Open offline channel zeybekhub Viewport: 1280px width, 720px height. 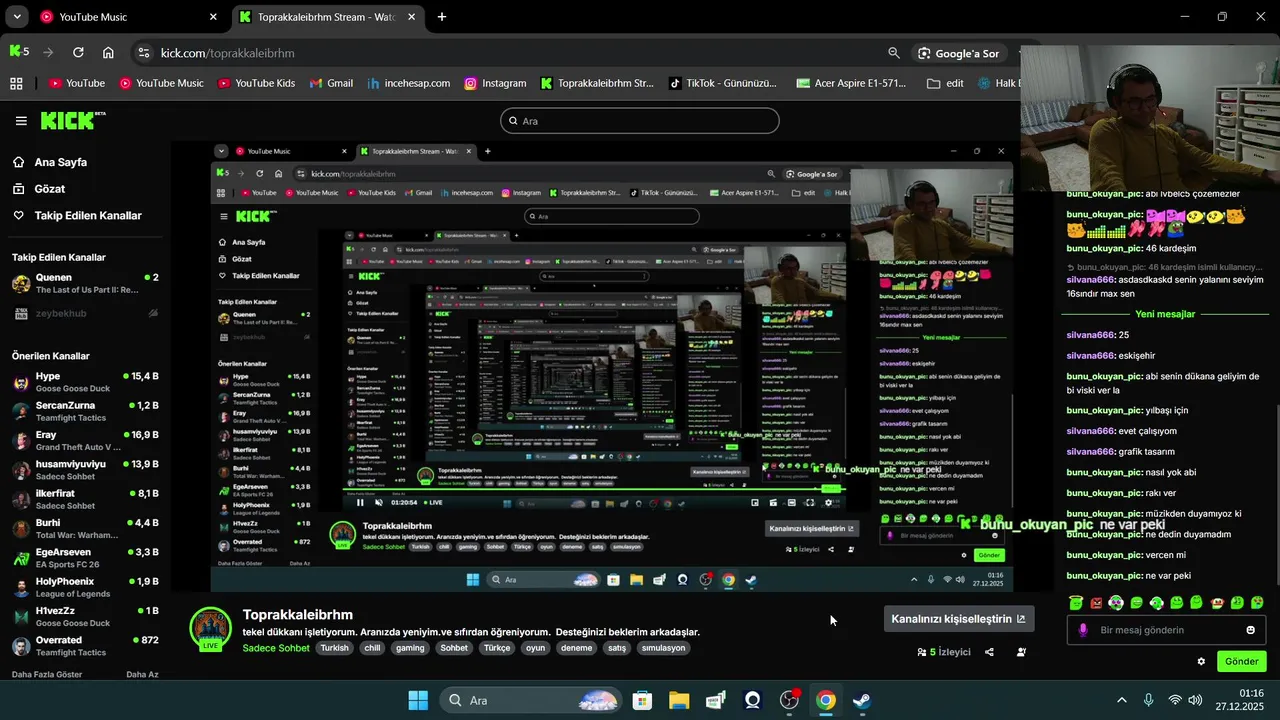point(85,314)
